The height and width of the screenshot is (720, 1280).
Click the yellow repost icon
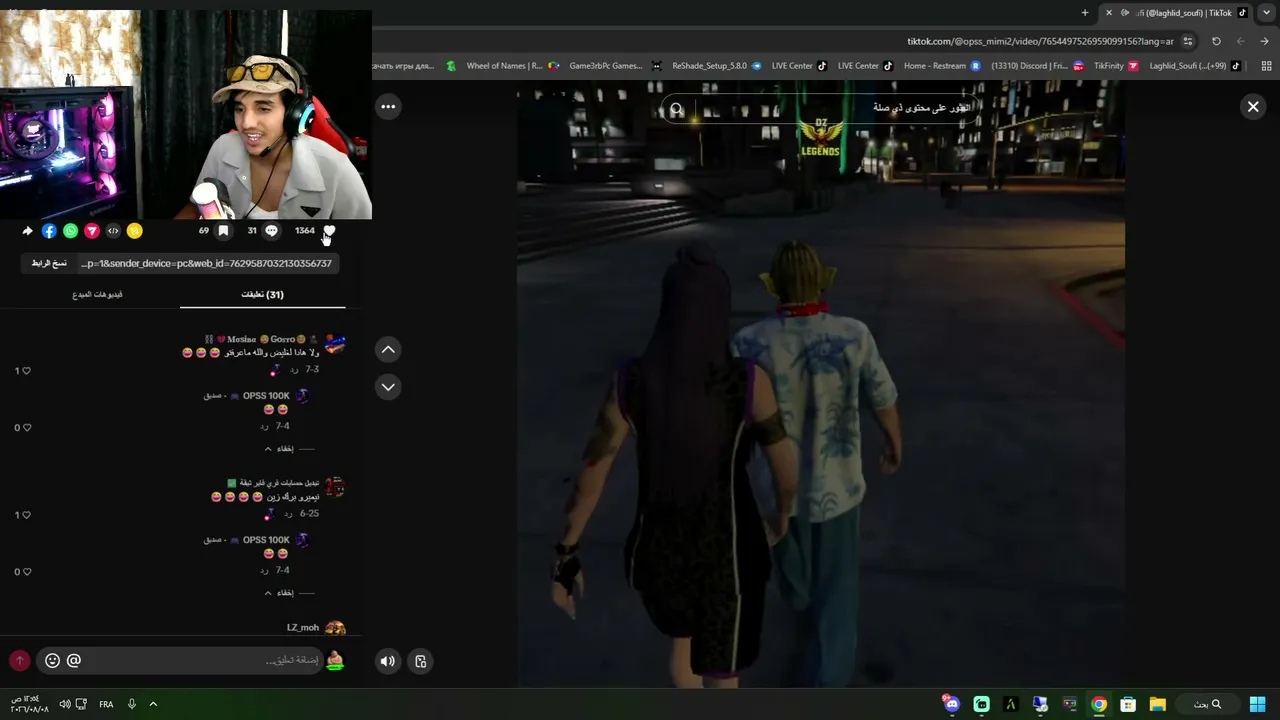click(135, 231)
